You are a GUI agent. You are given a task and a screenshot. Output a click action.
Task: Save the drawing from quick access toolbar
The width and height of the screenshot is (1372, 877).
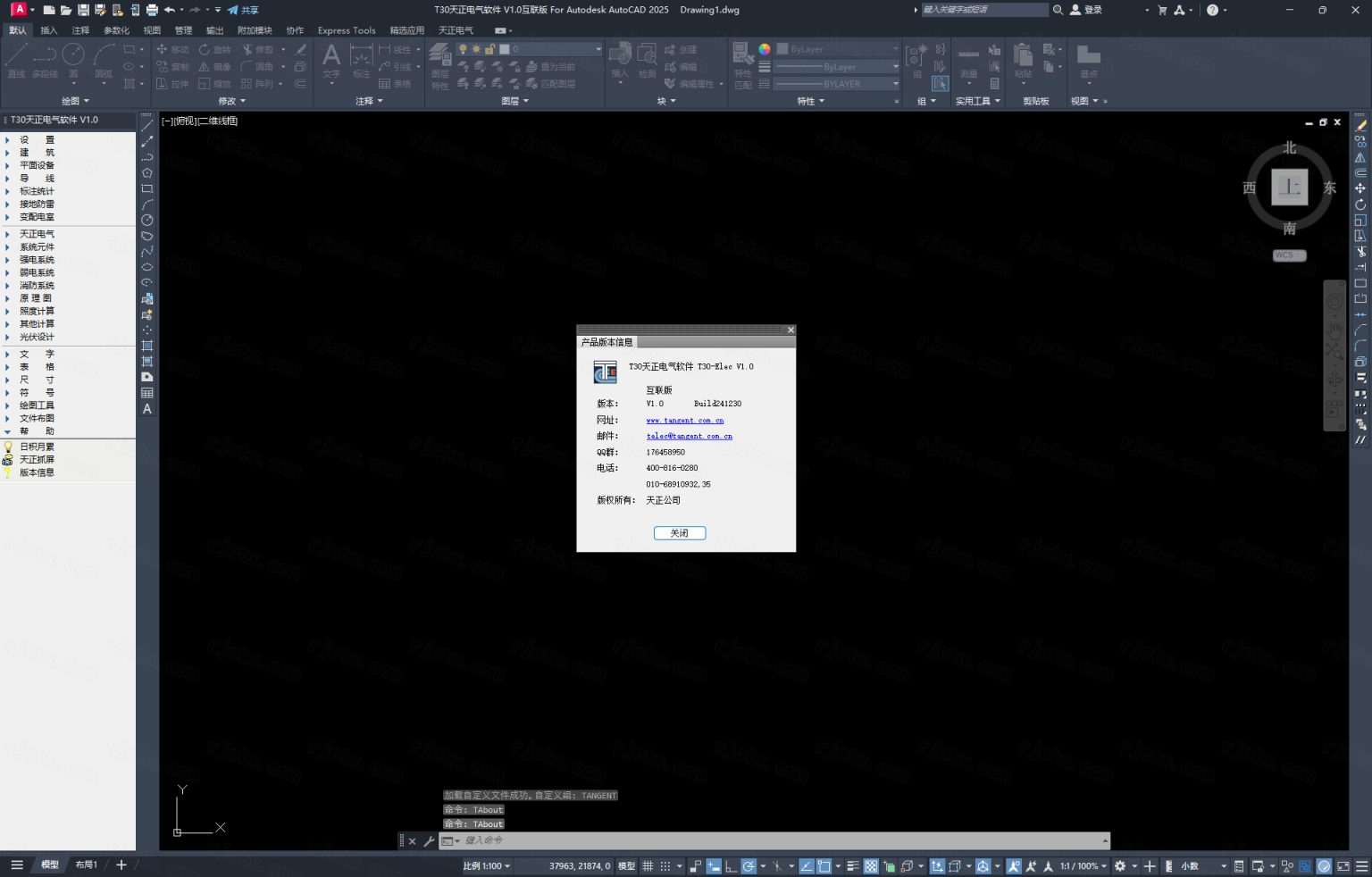tap(83, 10)
